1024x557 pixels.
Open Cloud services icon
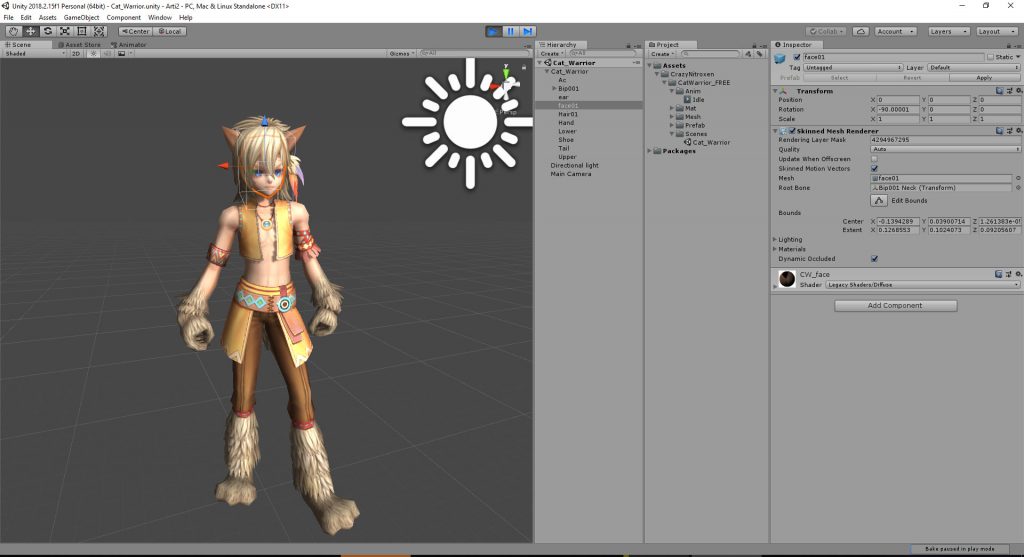click(861, 31)
